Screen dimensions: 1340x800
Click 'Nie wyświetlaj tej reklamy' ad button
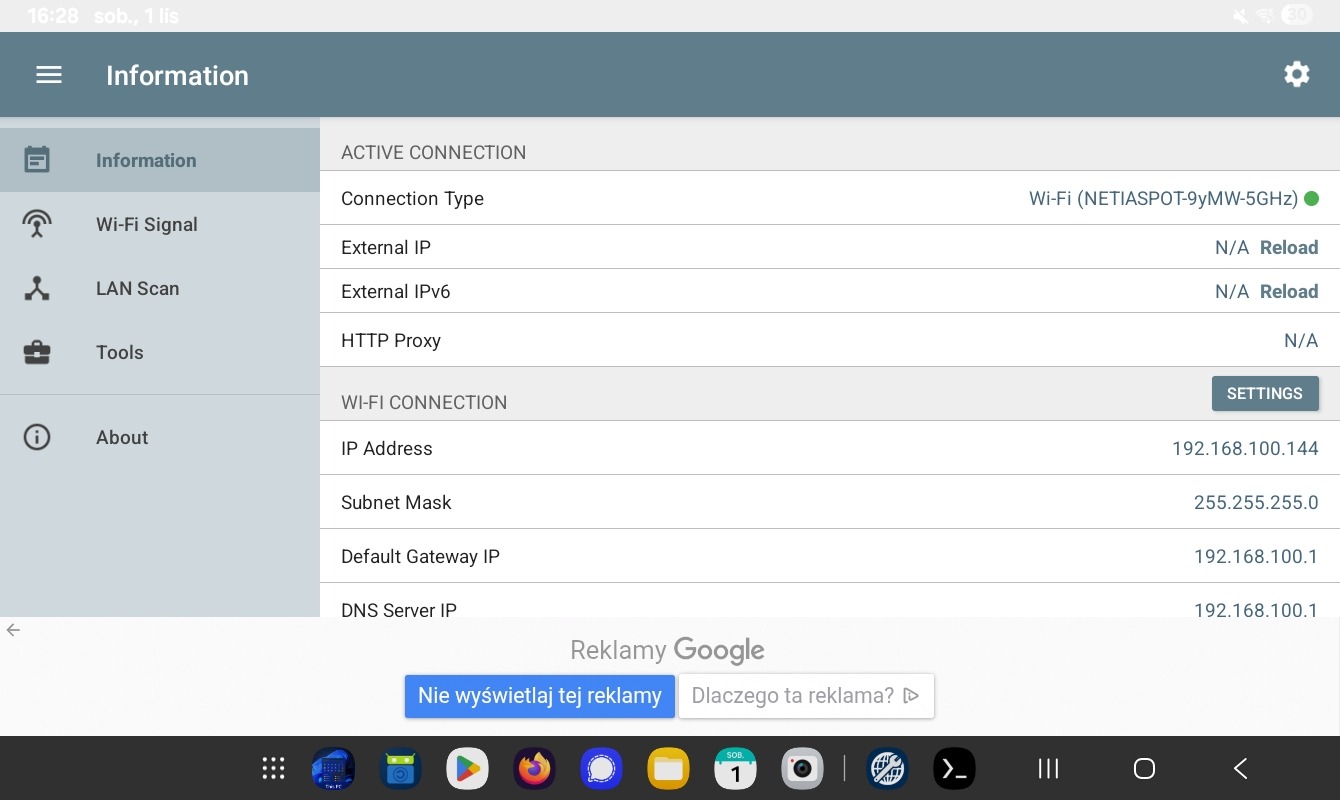point(540,696)
